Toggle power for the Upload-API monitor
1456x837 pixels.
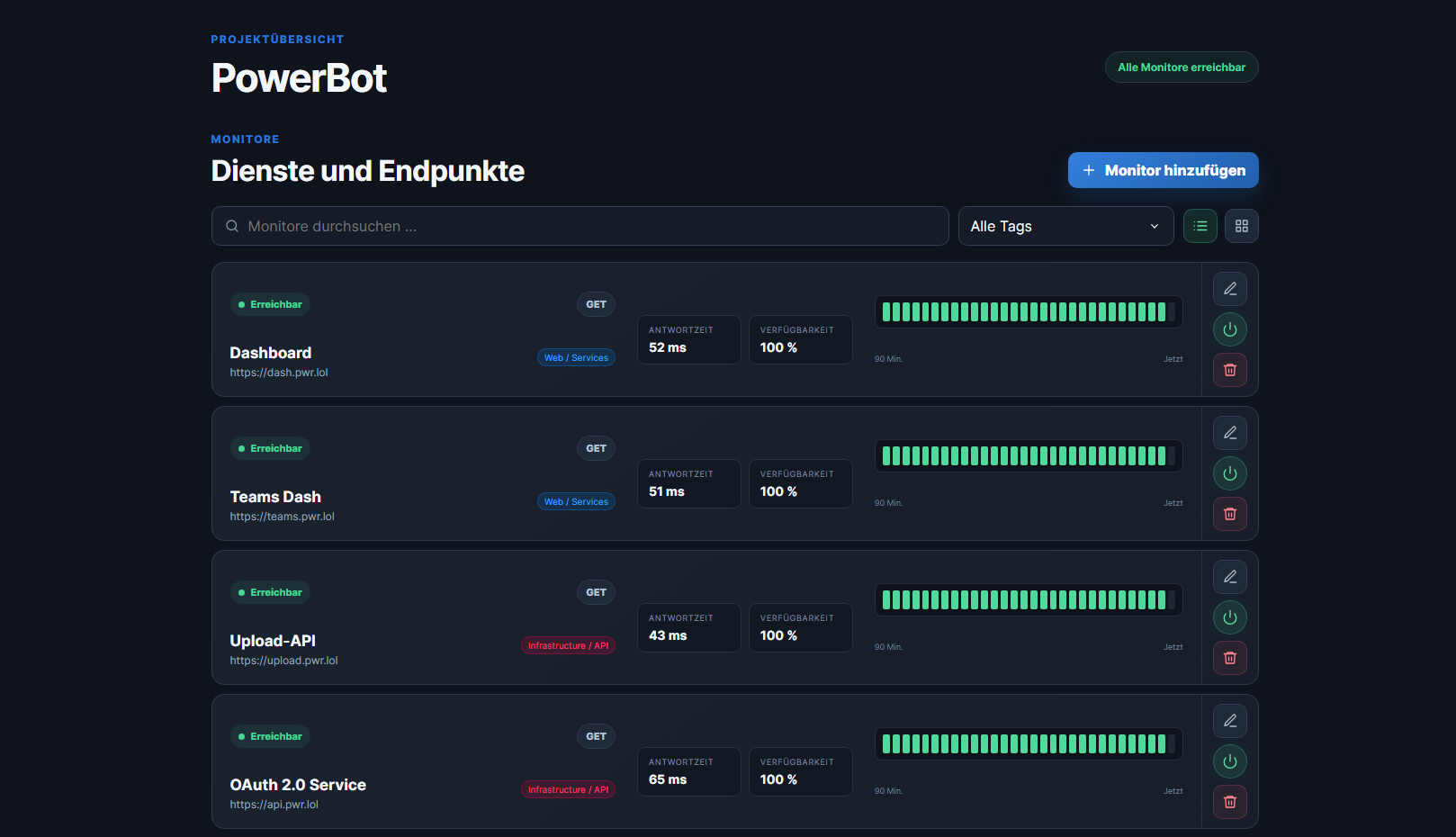[x=1229, y=617]
